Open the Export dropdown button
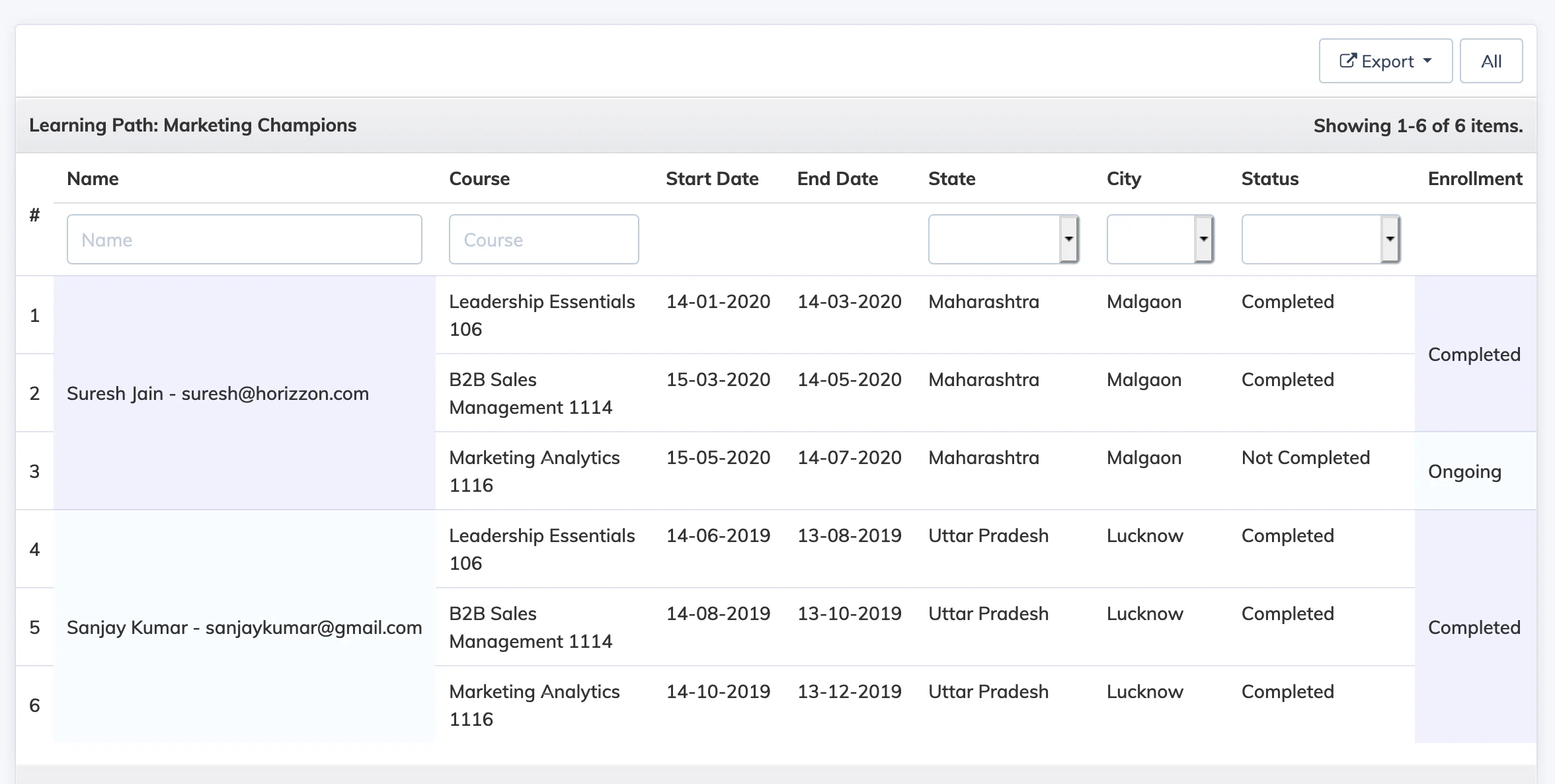1555x784 pixels. (1385, 61)
